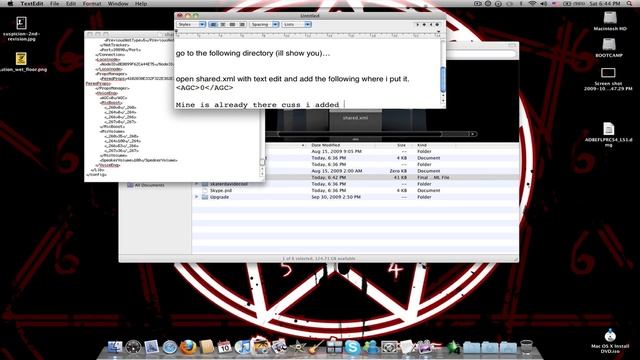Select the left tab stop ruler icon
This screenshot has height=360, width=640.
pos(418,24)
